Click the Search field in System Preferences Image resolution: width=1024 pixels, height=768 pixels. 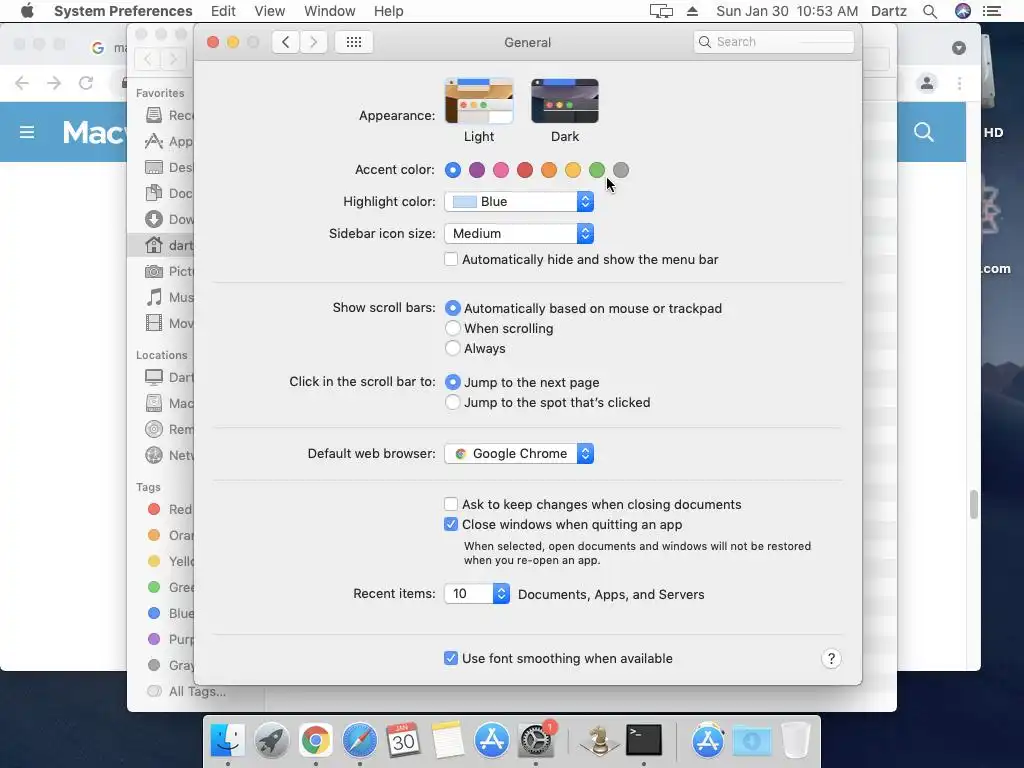(774, 42)
